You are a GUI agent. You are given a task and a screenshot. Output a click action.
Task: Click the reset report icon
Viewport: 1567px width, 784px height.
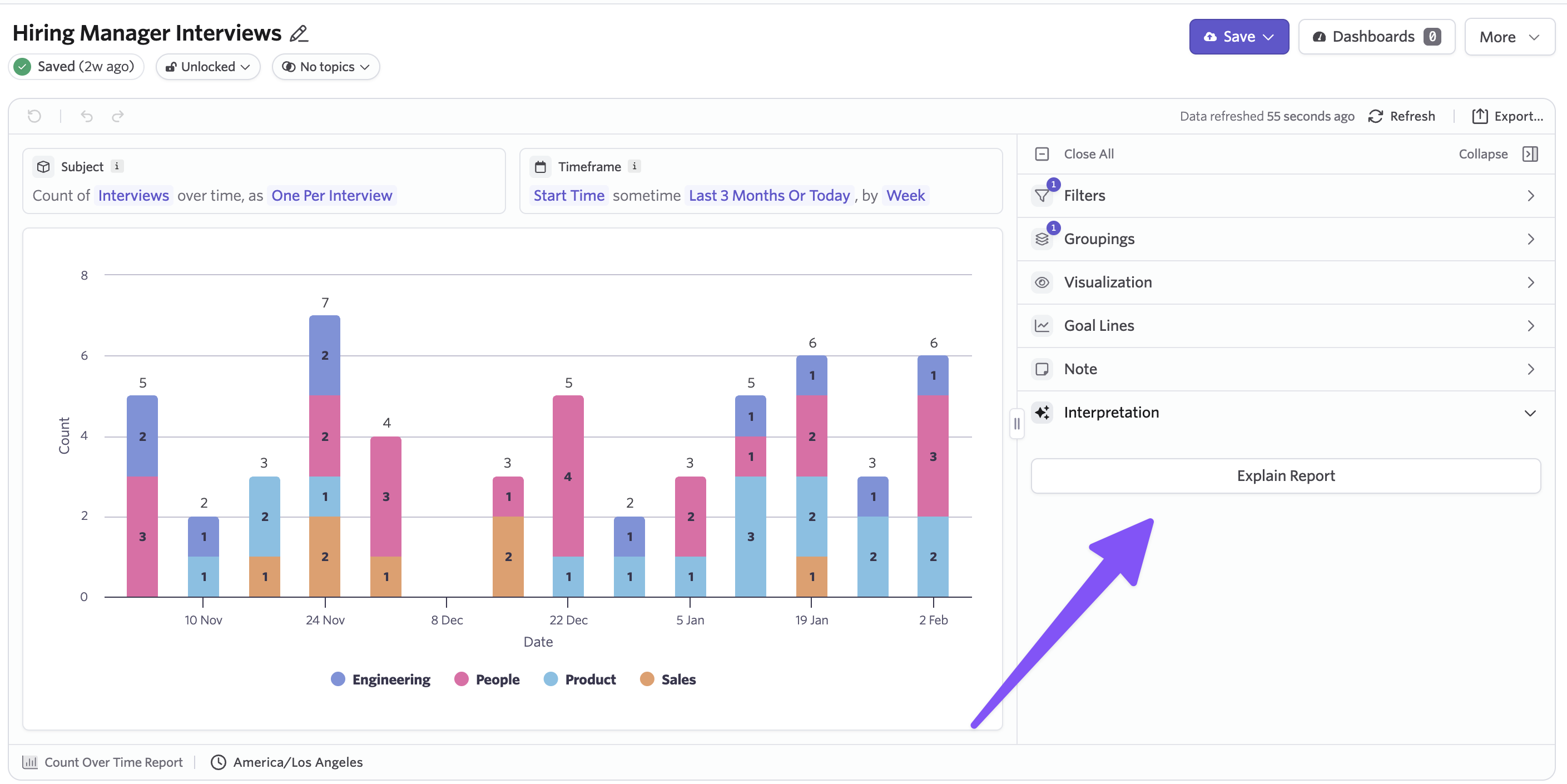click(x=34, y=116)
